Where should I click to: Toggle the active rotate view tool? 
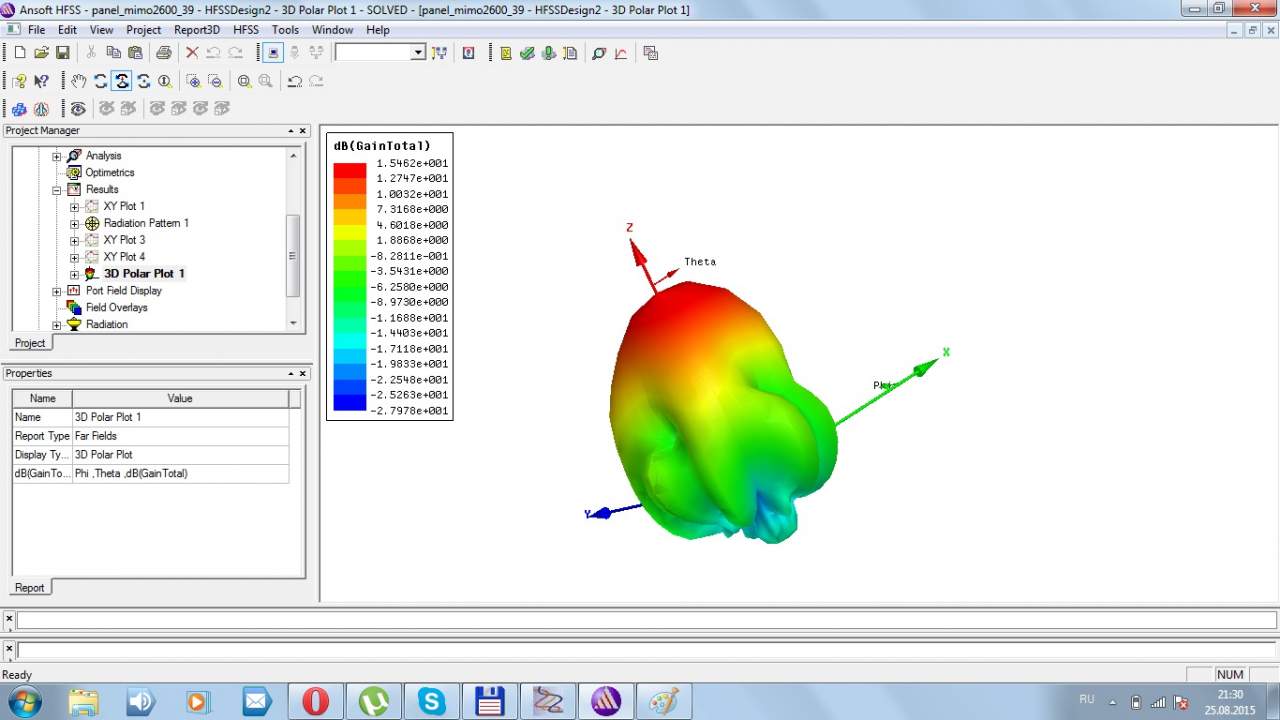pos(122,81)
